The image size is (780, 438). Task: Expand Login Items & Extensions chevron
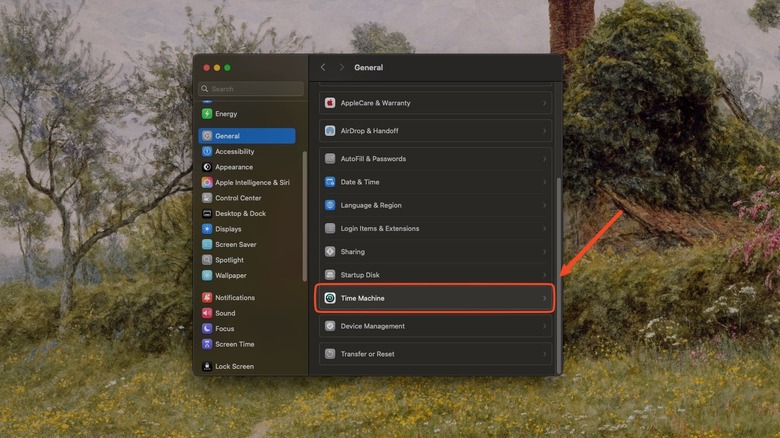point(545,229)
